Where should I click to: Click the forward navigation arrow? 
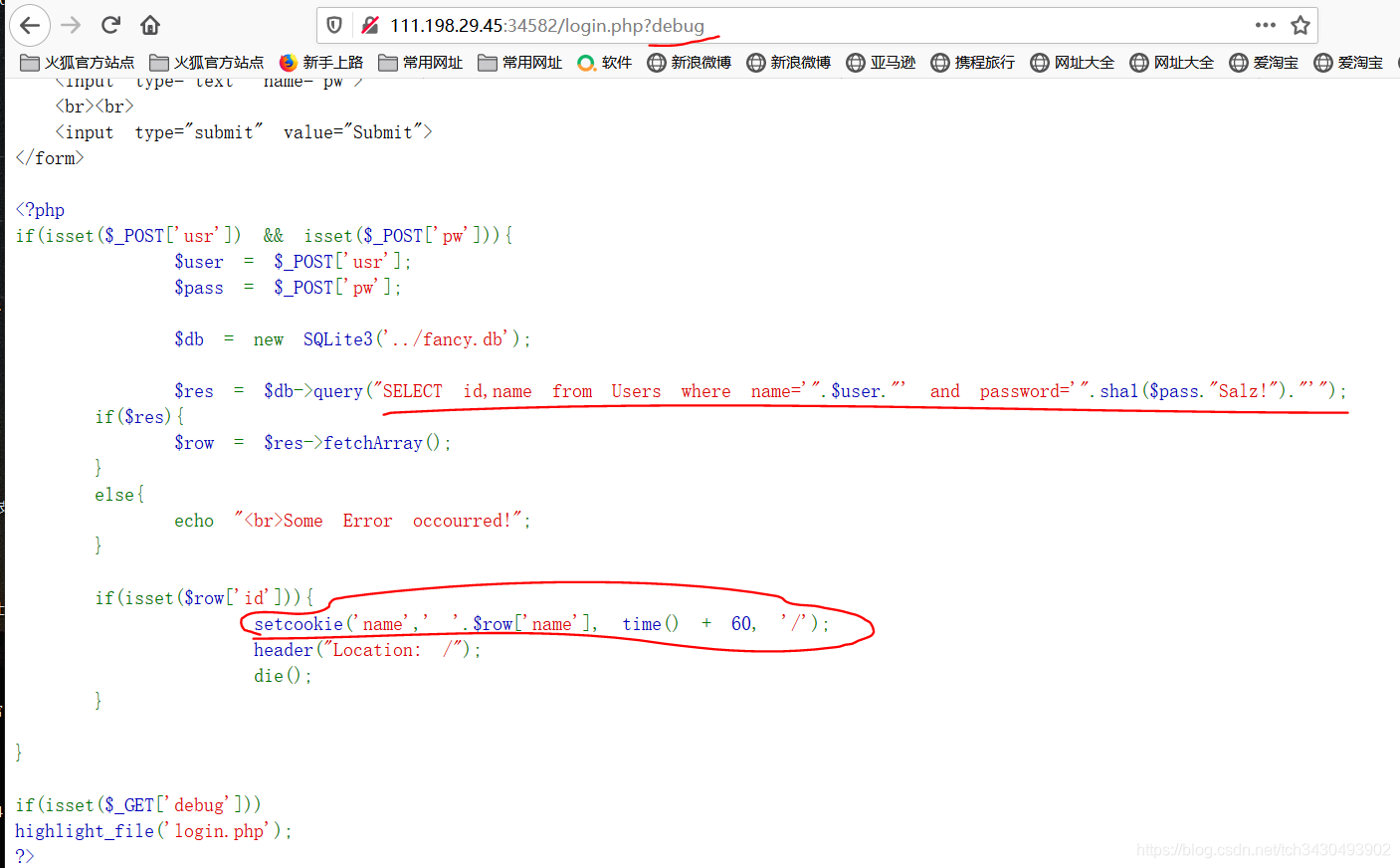(x=71, y=25)
